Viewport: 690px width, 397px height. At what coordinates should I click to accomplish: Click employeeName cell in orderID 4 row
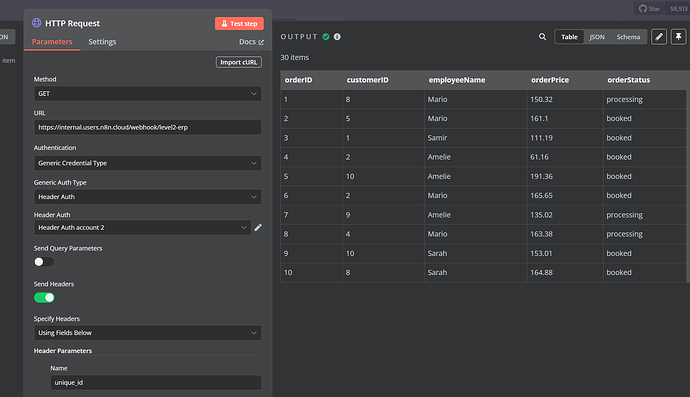click(475, 157)
